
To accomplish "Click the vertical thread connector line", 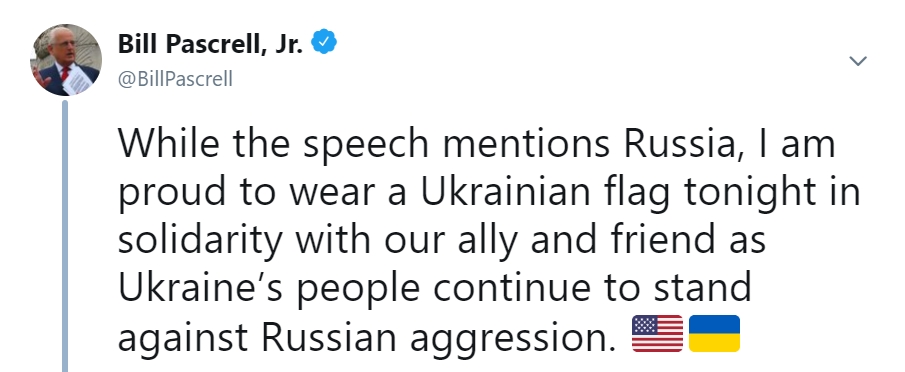I will [65, 236].
